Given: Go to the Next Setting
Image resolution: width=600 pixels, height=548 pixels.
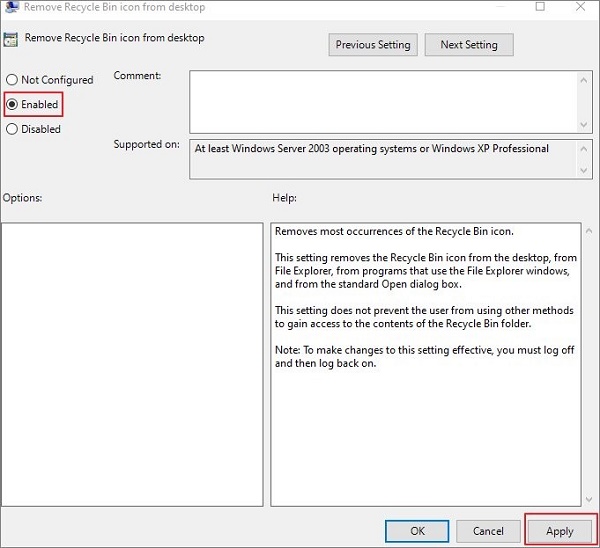Looking at the screenshot, I should [468, 45].
